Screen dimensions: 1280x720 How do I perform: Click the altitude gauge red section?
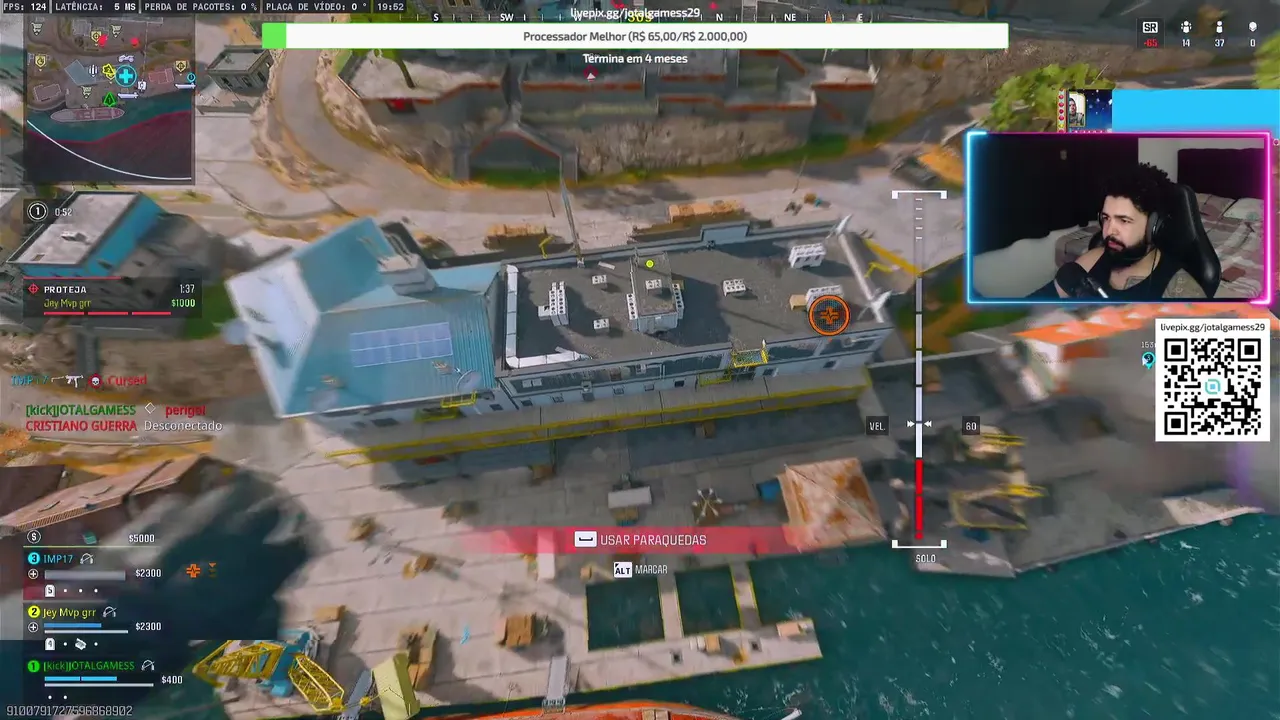pyautogui.click(x=918, y=497)
